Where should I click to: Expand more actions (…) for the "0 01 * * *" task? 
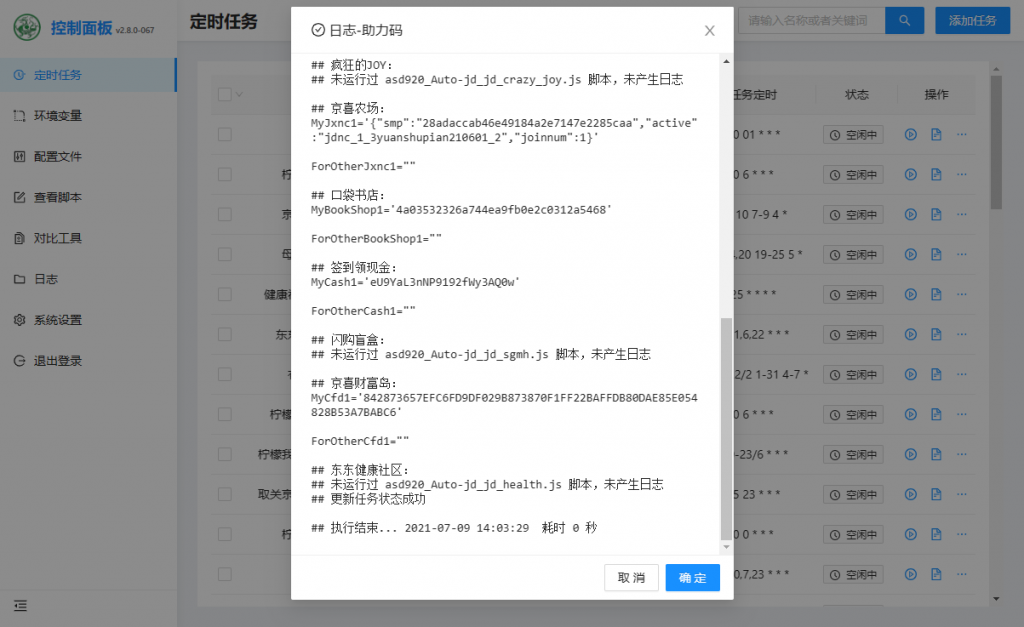point(962,134)
